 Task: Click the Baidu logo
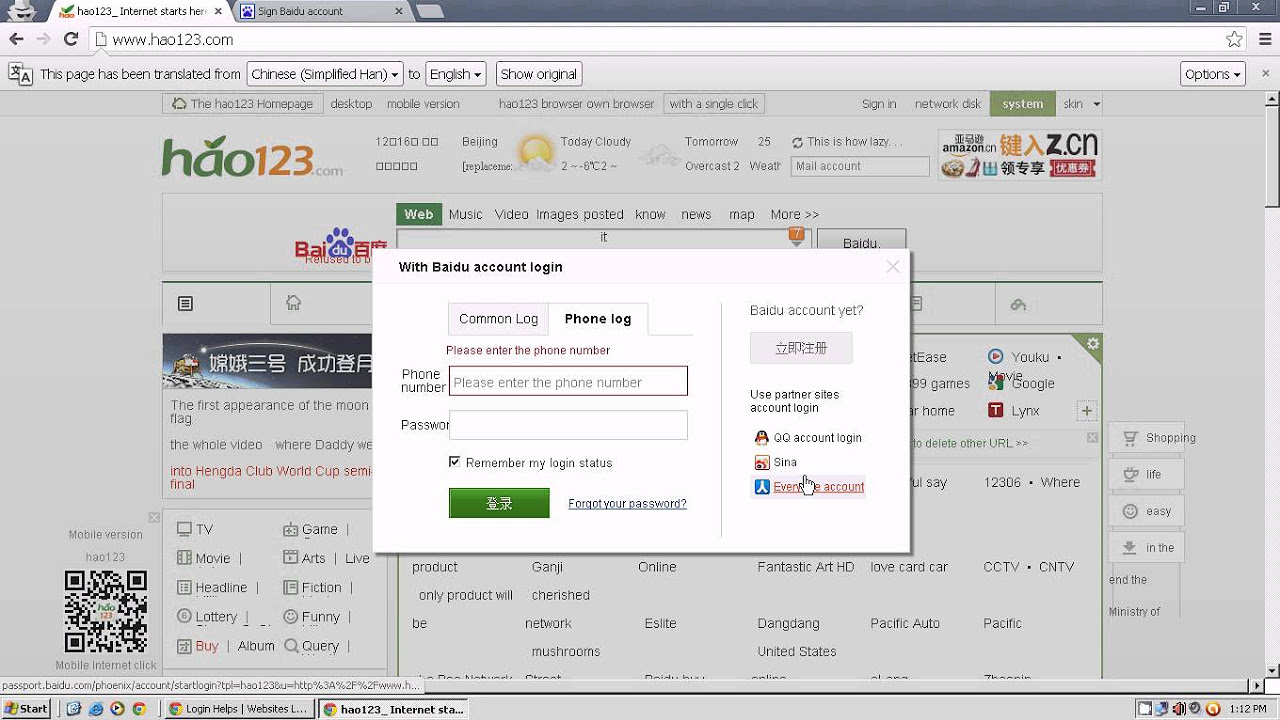(340, 245)
